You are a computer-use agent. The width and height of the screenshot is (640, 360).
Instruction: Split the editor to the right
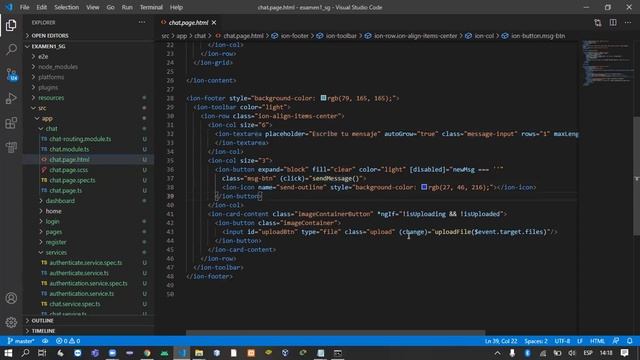pyautogui.click(x=613, y=23)
